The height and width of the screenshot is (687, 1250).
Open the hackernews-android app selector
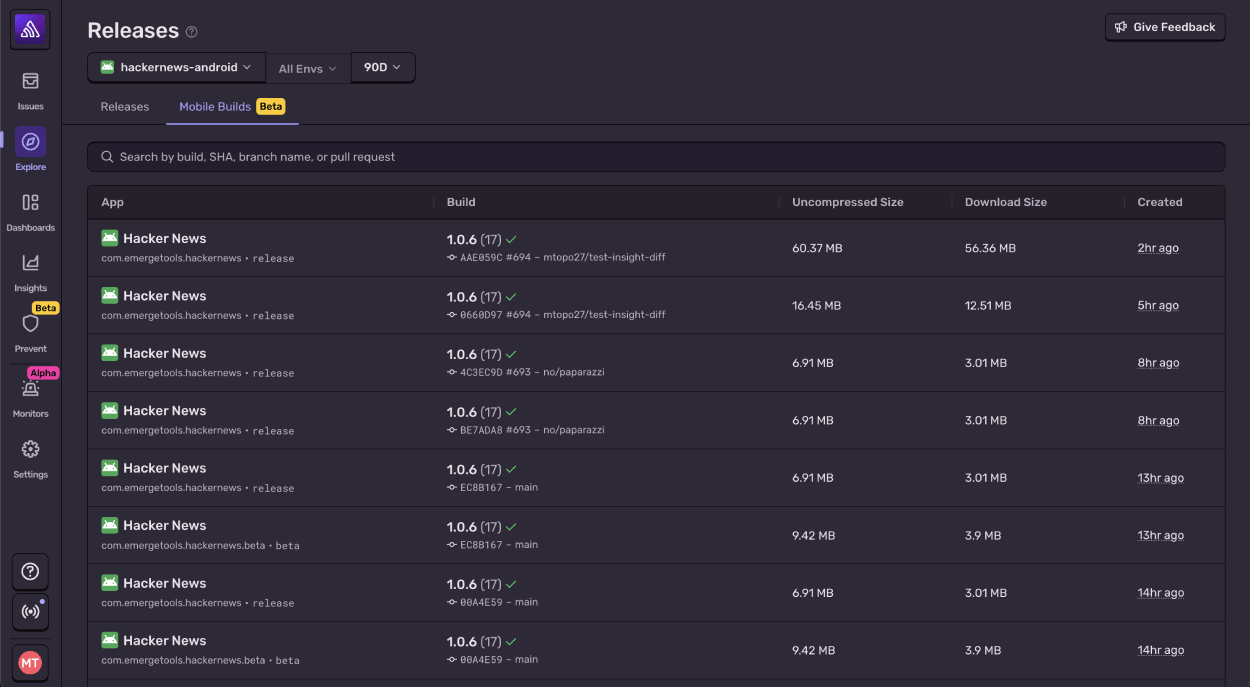(176, 67)
